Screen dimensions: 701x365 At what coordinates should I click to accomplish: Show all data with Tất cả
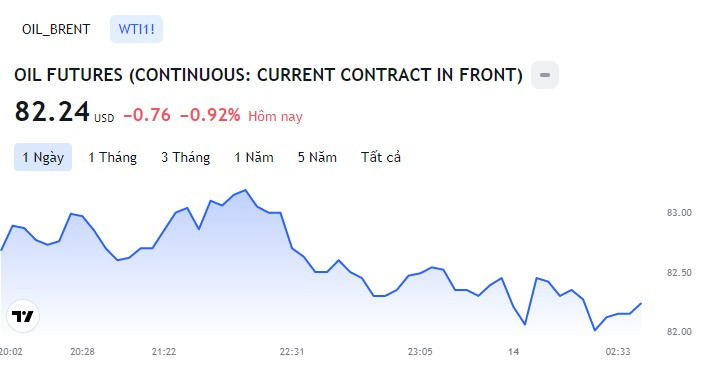(x=381, y=157)
